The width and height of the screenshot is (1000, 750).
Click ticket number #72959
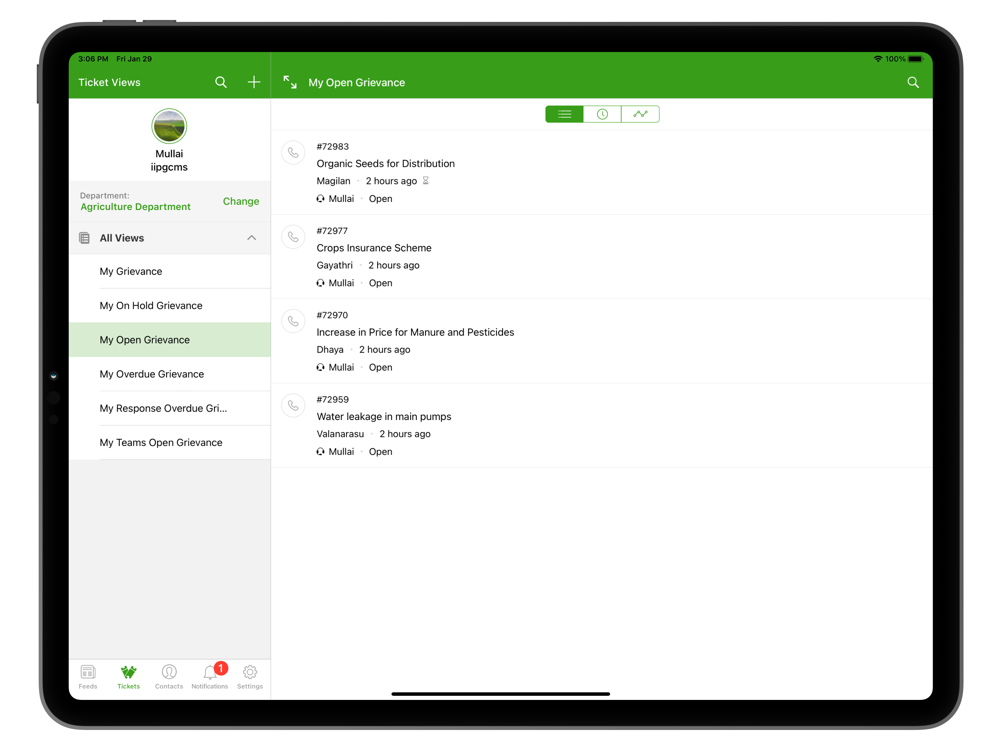[x=332, y=399]
